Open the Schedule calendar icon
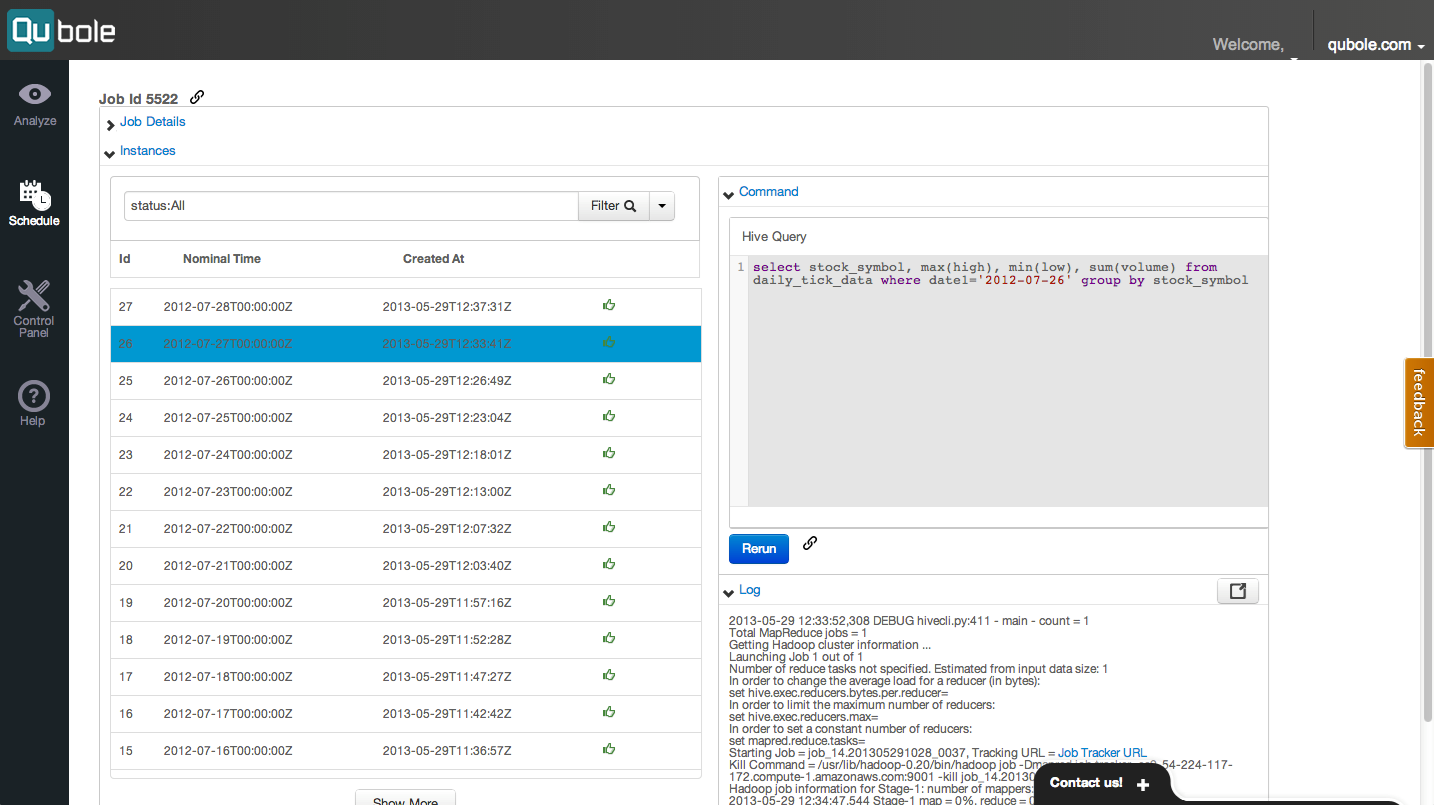This screenshot has width=1434, height=805. pos(34,194)
